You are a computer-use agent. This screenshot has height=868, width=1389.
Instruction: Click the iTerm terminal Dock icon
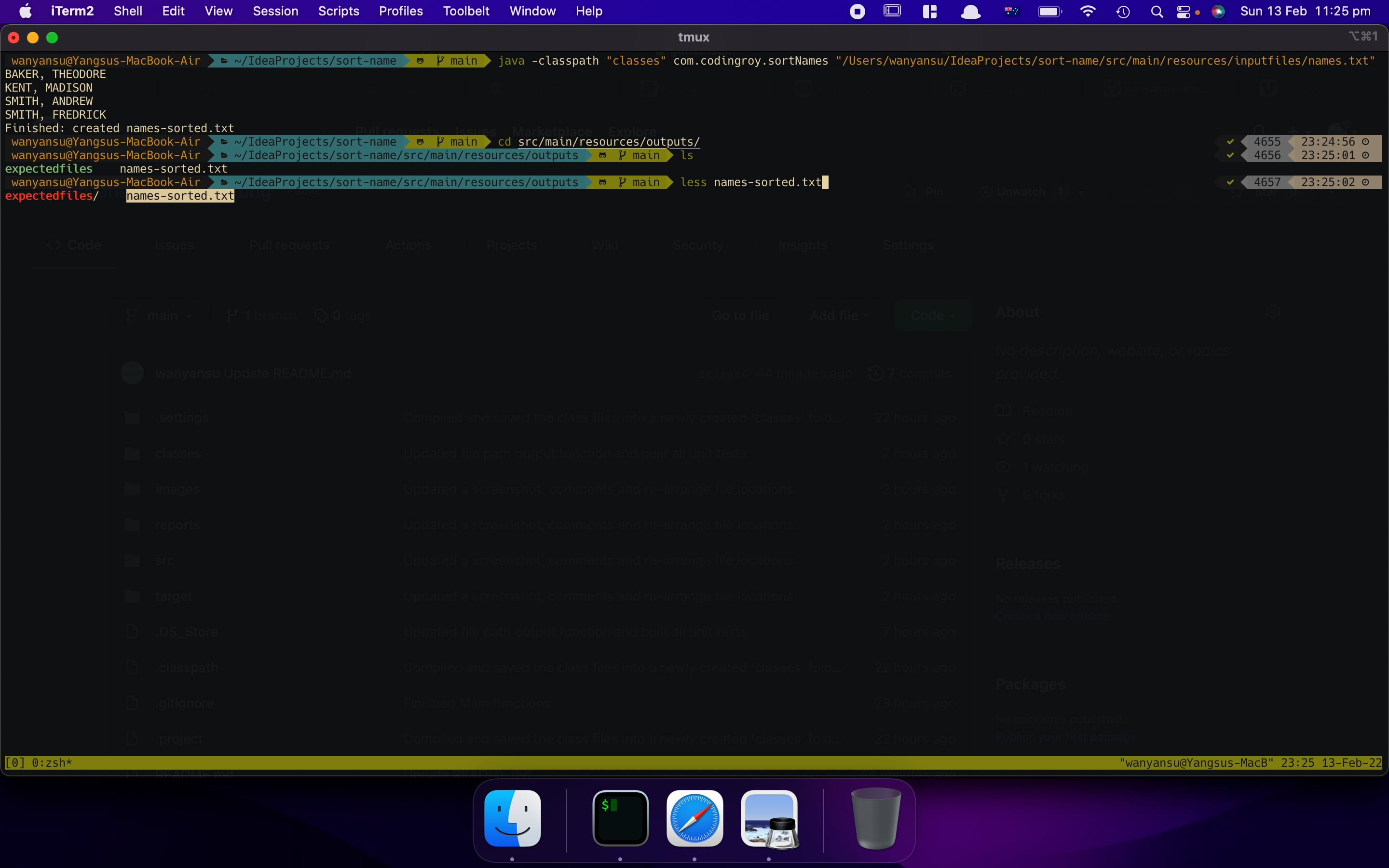pyautogui.click(x=620, y=818)
